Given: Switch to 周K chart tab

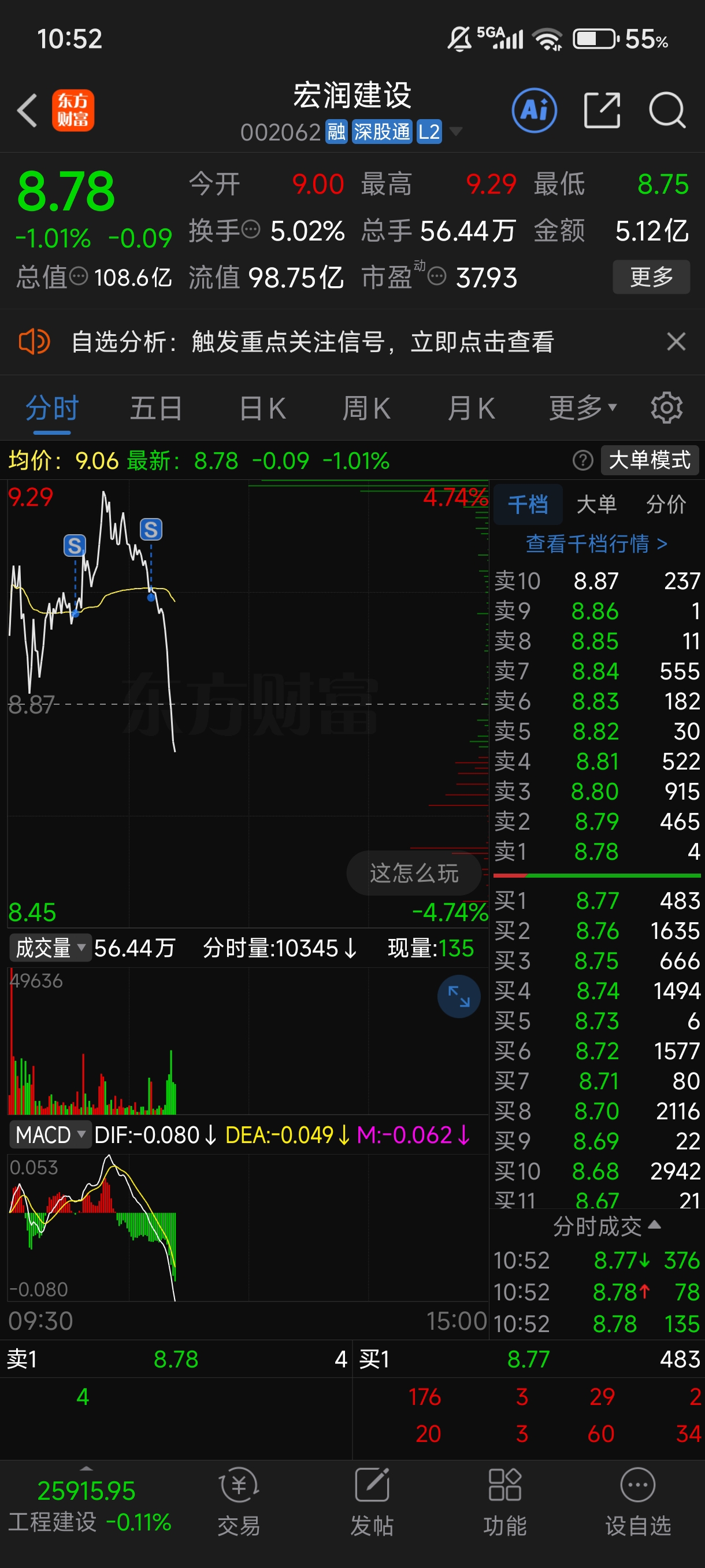Looking at the screenshot, I should coord(367,408).
